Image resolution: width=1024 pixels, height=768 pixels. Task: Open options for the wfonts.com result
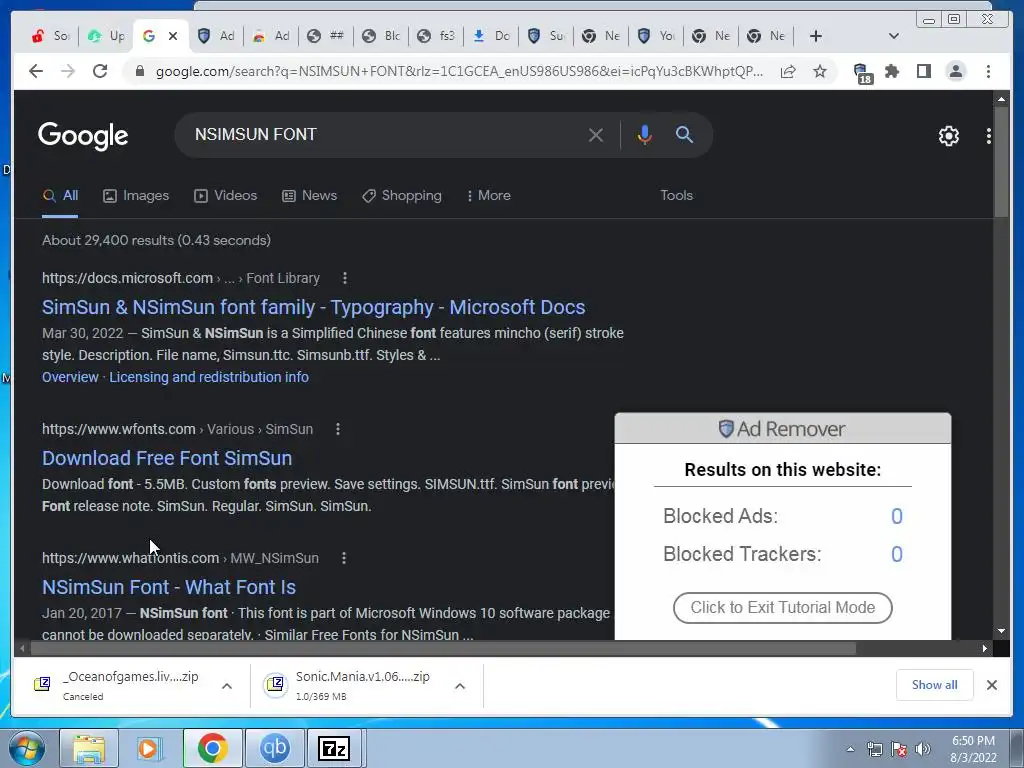coord(338,429)
